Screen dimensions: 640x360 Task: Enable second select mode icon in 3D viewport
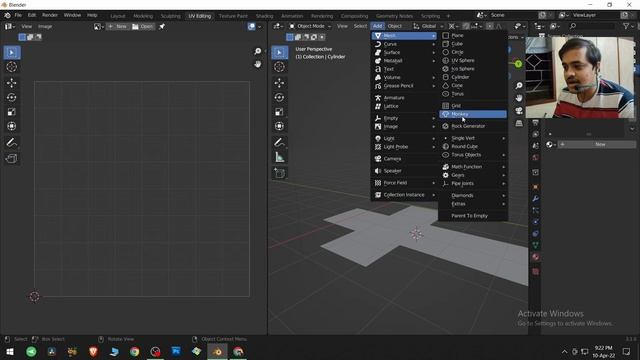[x=298, y=37]
